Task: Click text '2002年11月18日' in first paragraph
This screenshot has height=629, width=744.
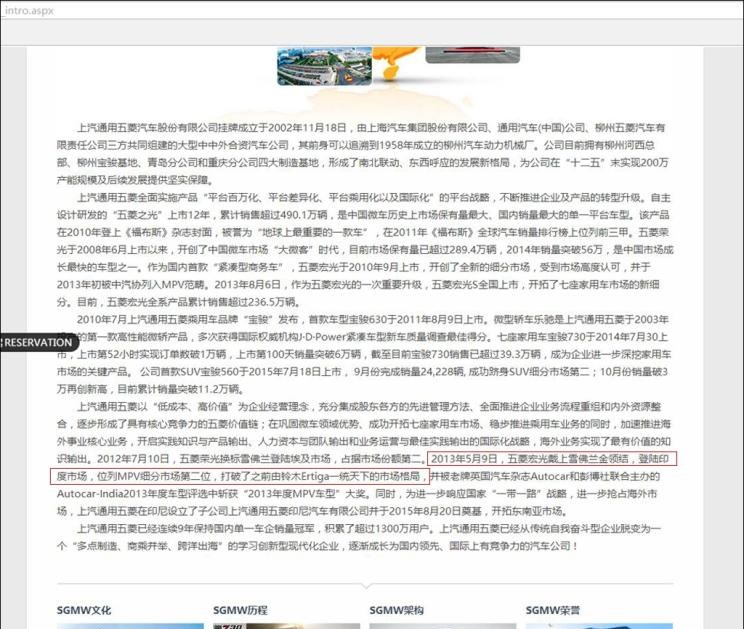Action: [307, 128]
